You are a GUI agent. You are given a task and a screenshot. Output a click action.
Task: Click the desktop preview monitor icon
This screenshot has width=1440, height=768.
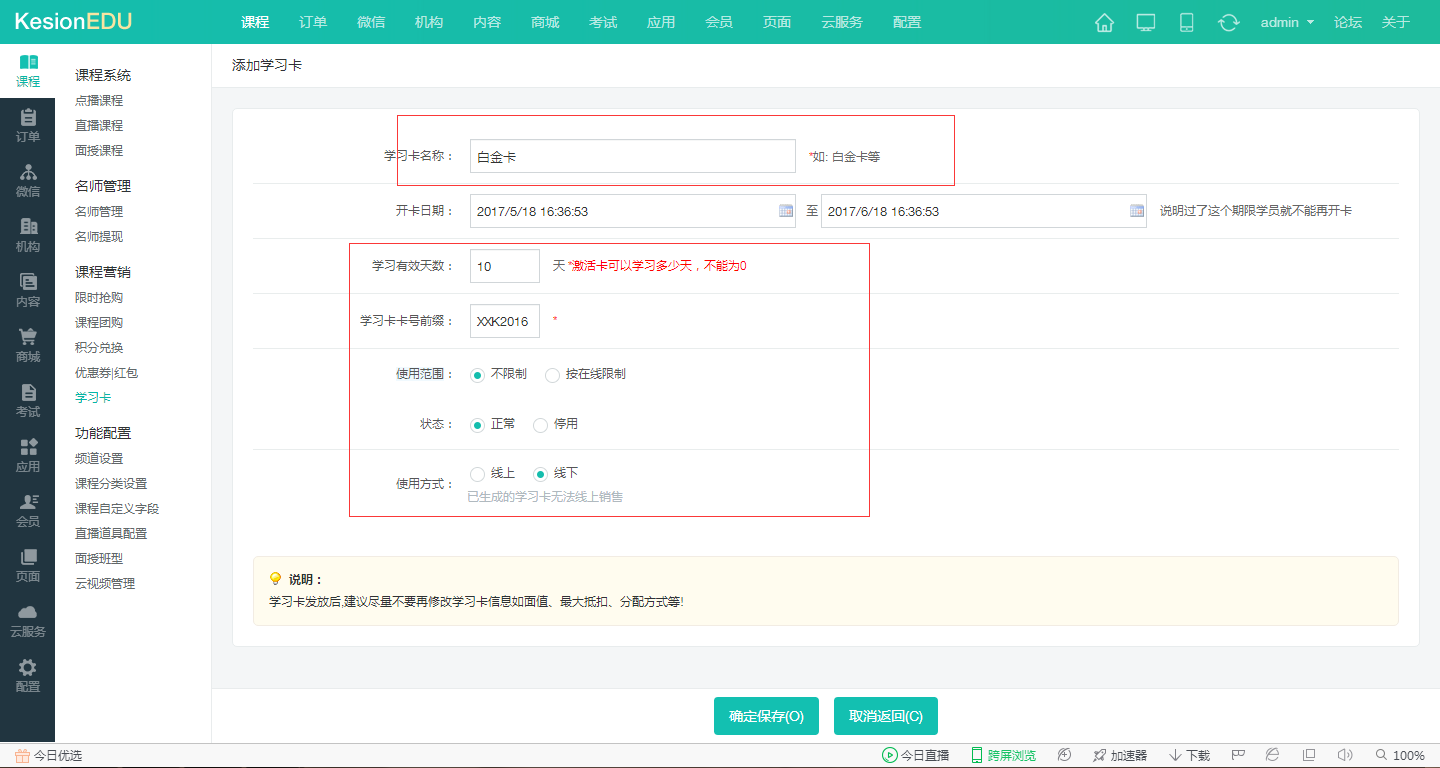click(1145, 21)
